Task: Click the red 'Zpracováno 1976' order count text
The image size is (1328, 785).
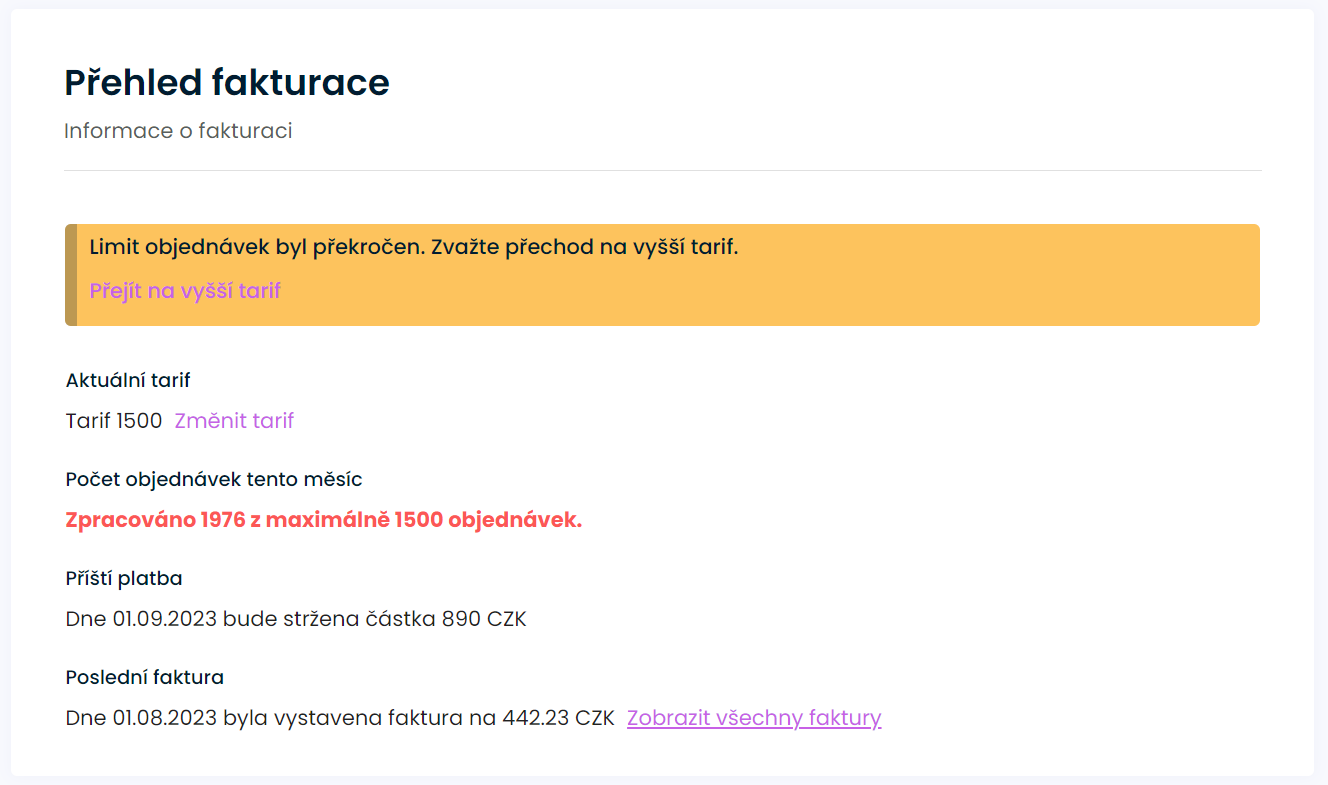Action: pyautogui.click(x=155, y=520)
